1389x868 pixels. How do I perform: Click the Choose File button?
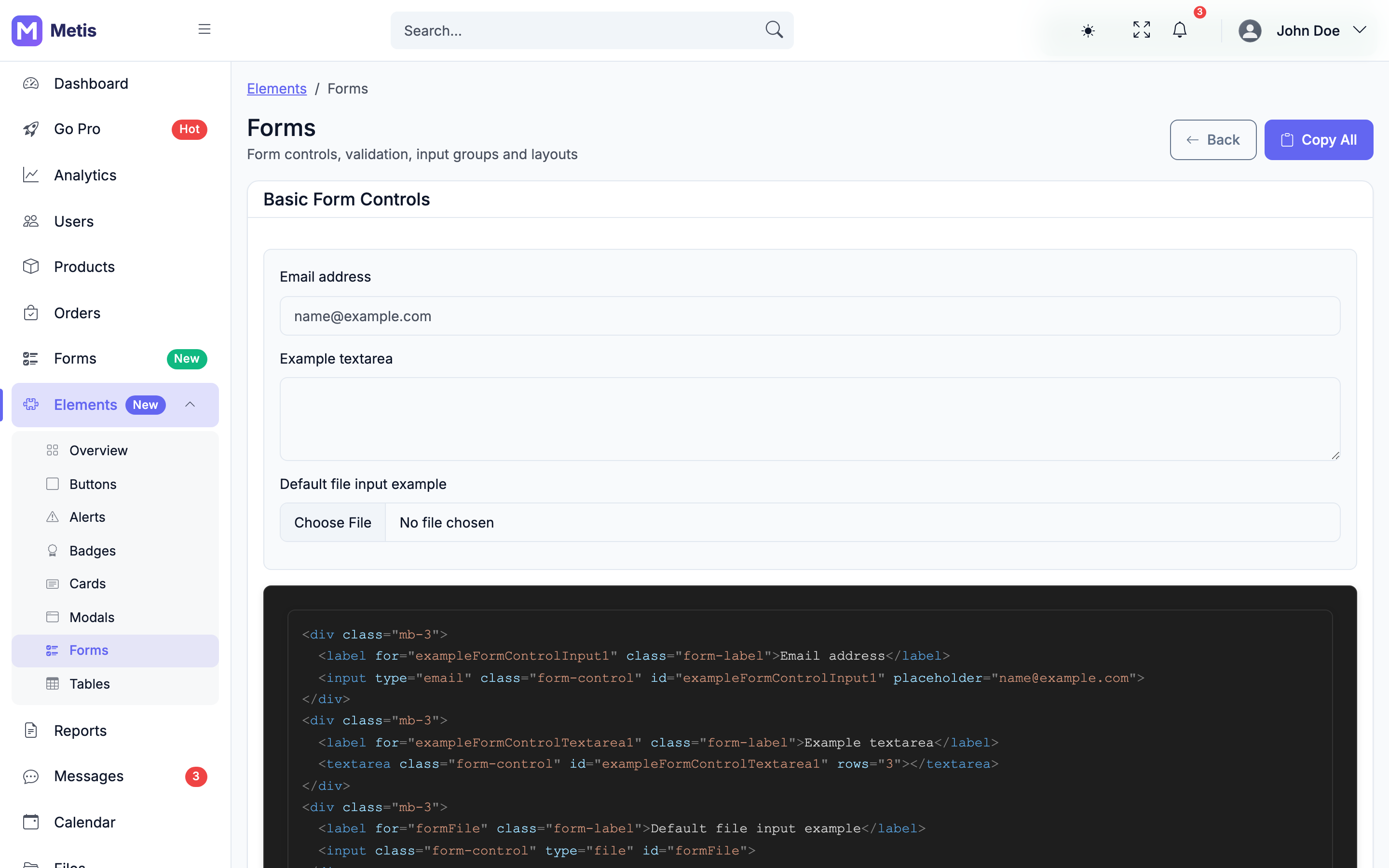coord(332,522)
